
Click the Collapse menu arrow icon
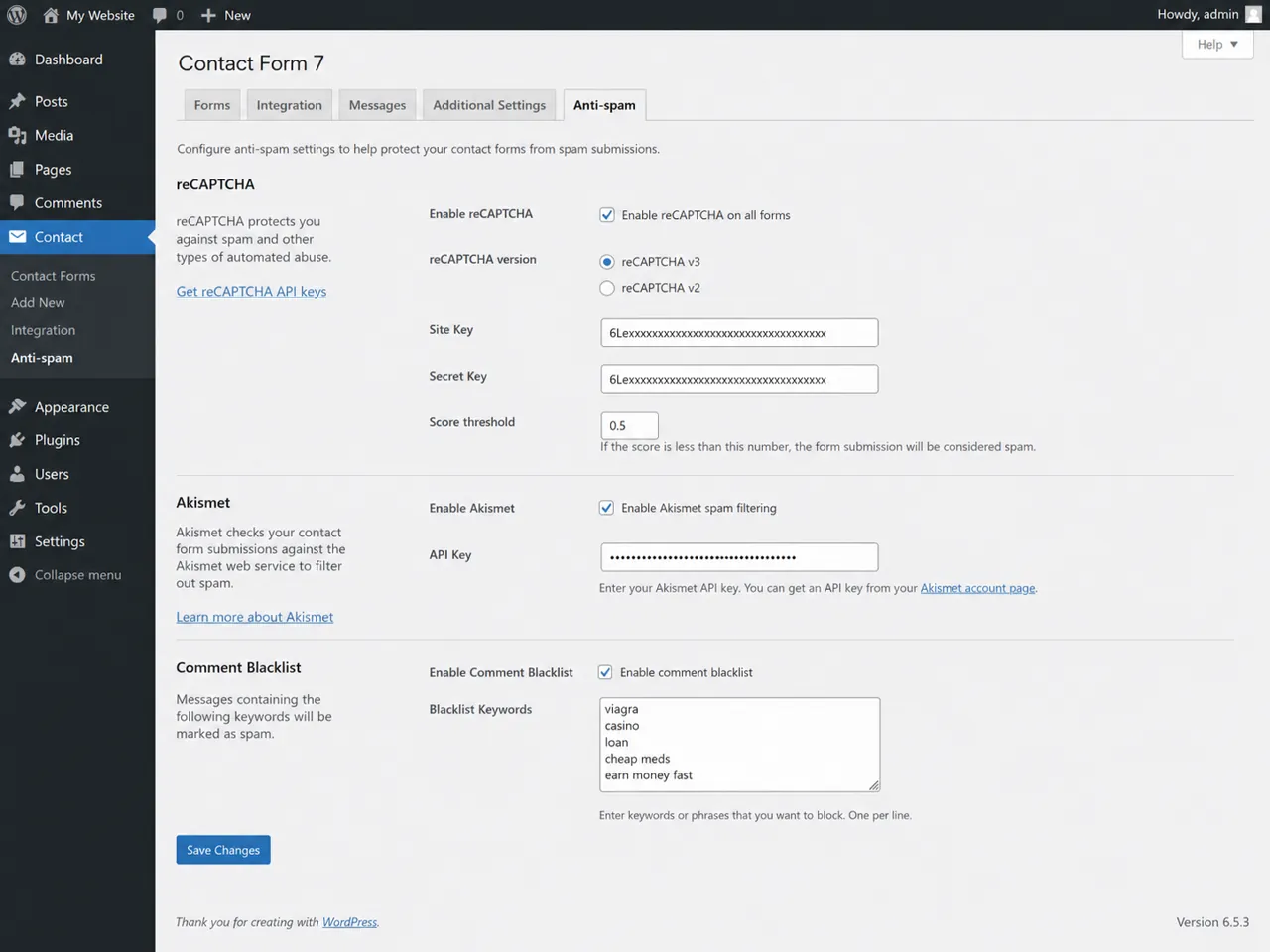click(x=17, y=575)
